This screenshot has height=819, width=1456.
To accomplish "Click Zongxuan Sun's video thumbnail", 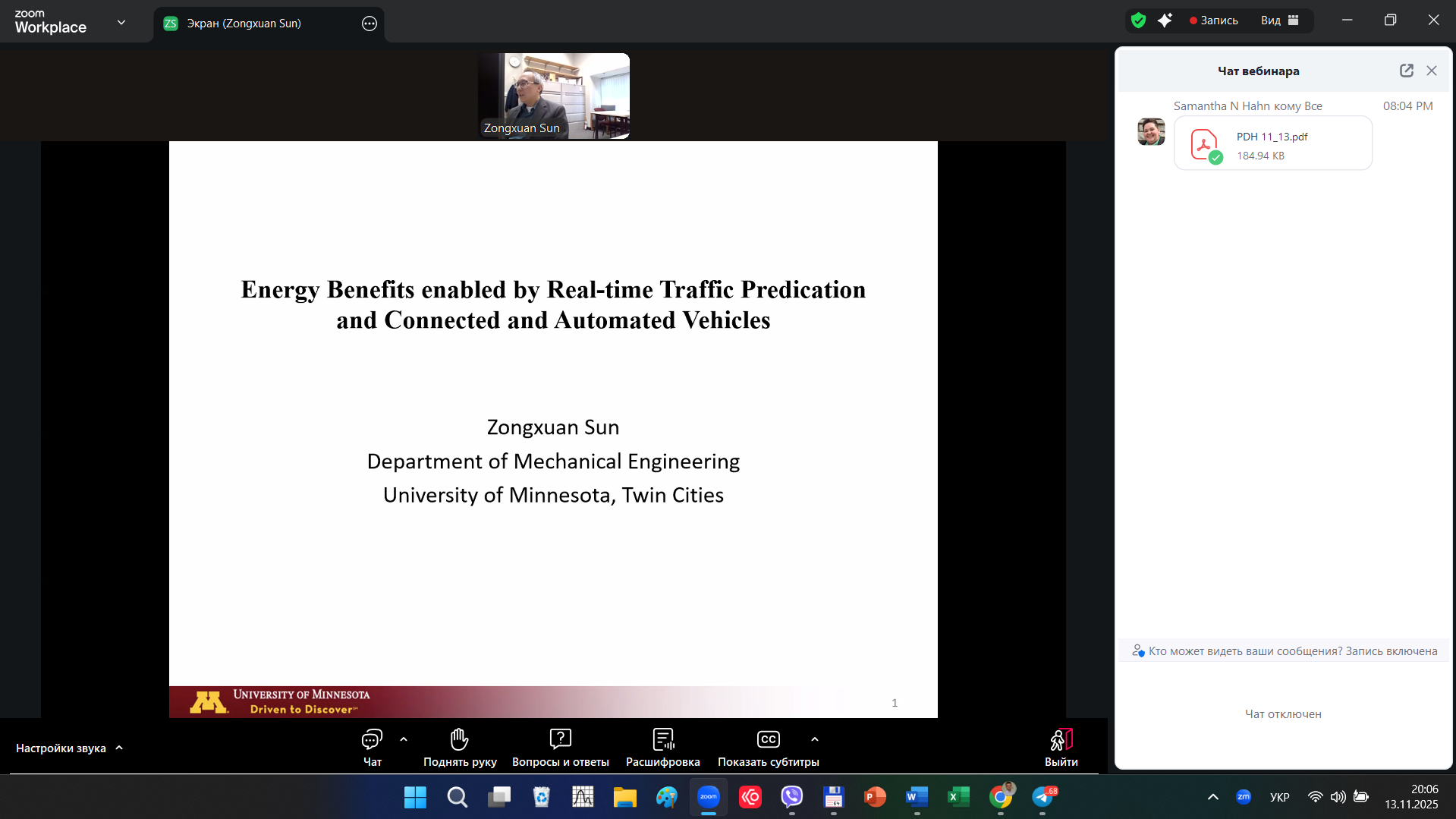I will click(x=553, y=96).
